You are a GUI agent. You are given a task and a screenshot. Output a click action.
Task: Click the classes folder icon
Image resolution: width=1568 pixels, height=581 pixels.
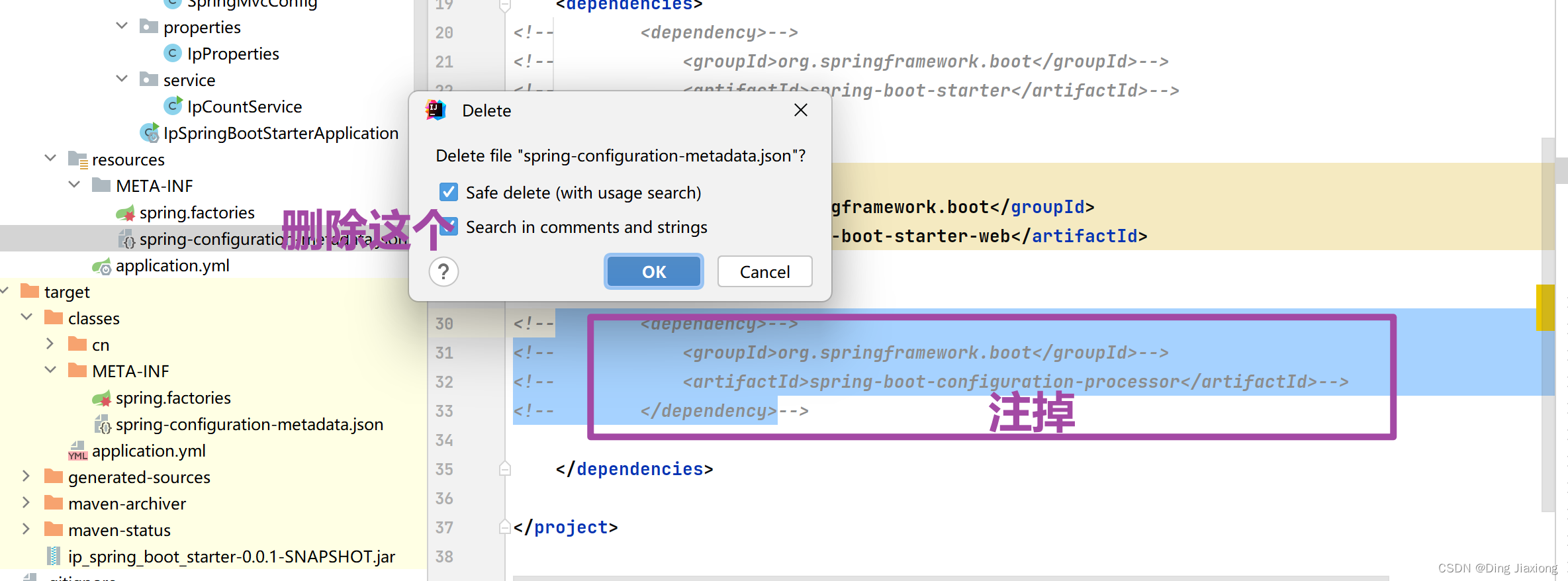pyautogui.click(x=54, y=318)
